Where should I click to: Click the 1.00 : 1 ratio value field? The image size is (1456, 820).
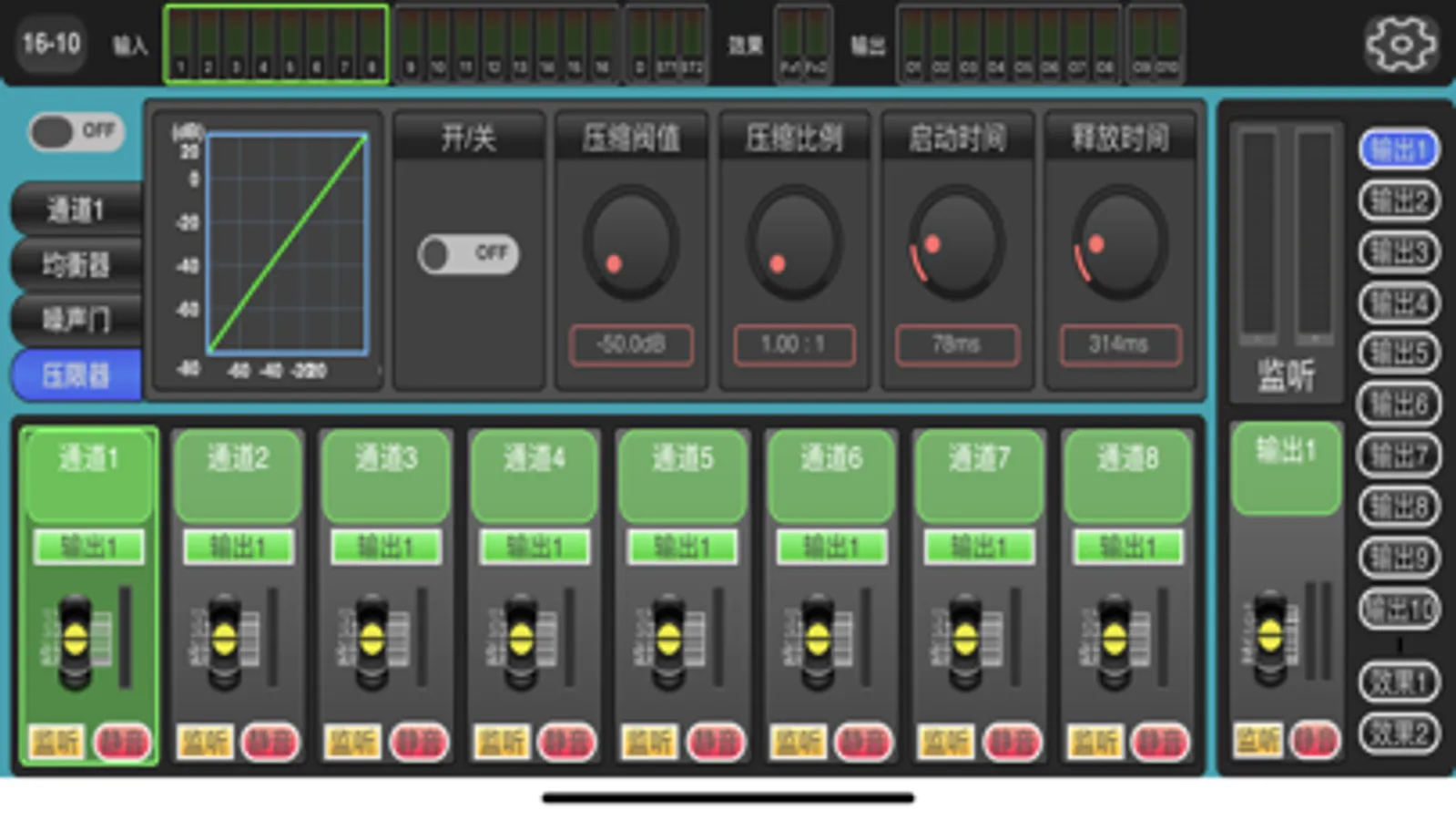(x=794, y=344)
